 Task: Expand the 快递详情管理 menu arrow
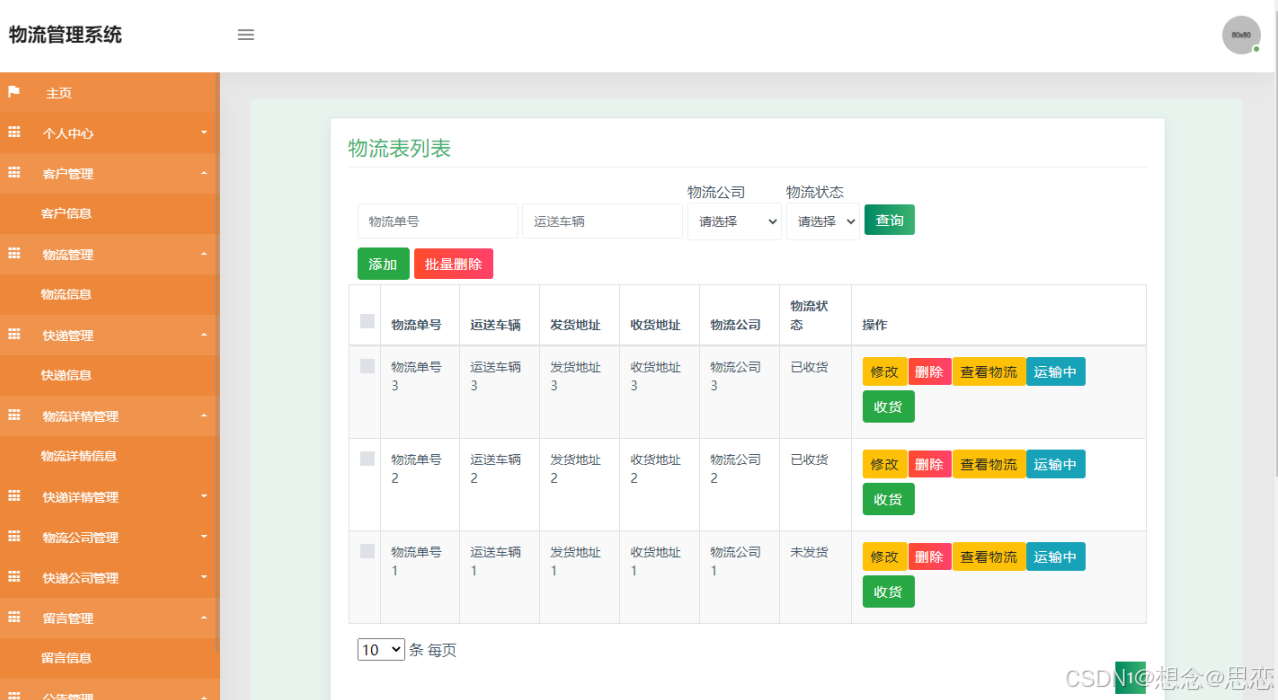click(x=204, y=496)
